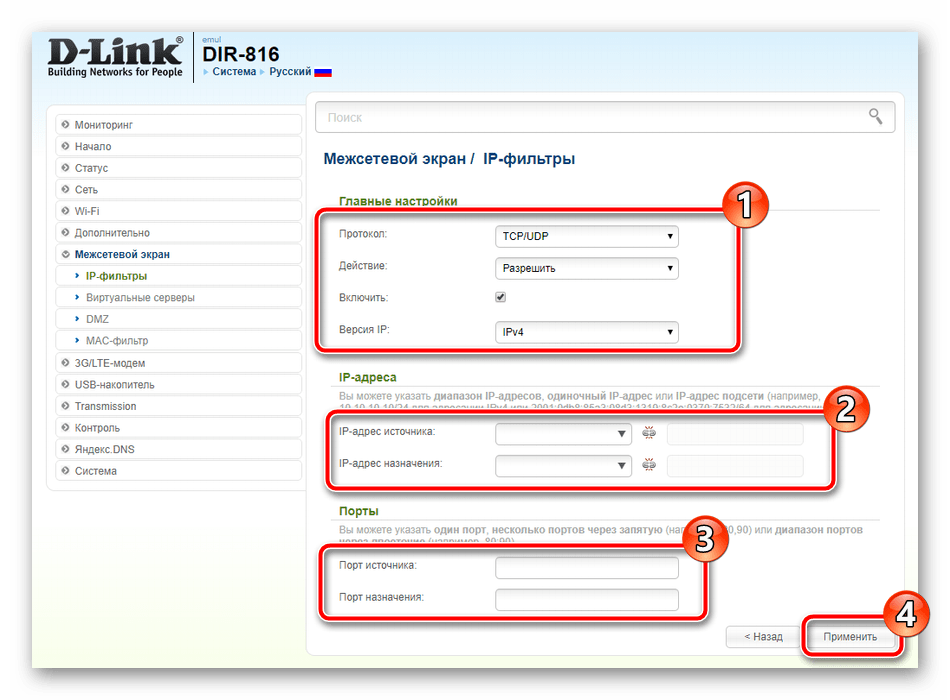950x700 pixels.
Task: Select Виртуальные серверы submenu item
Action: pos(179,298)
